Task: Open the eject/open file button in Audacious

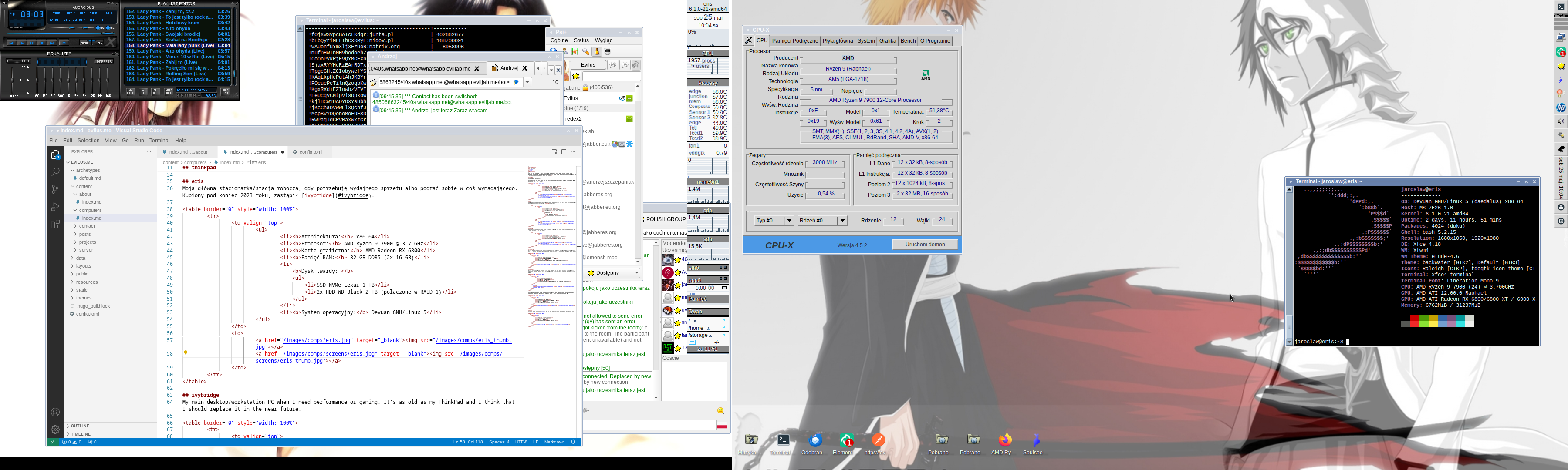Action: pyautogui.click(x=64, y=43)
